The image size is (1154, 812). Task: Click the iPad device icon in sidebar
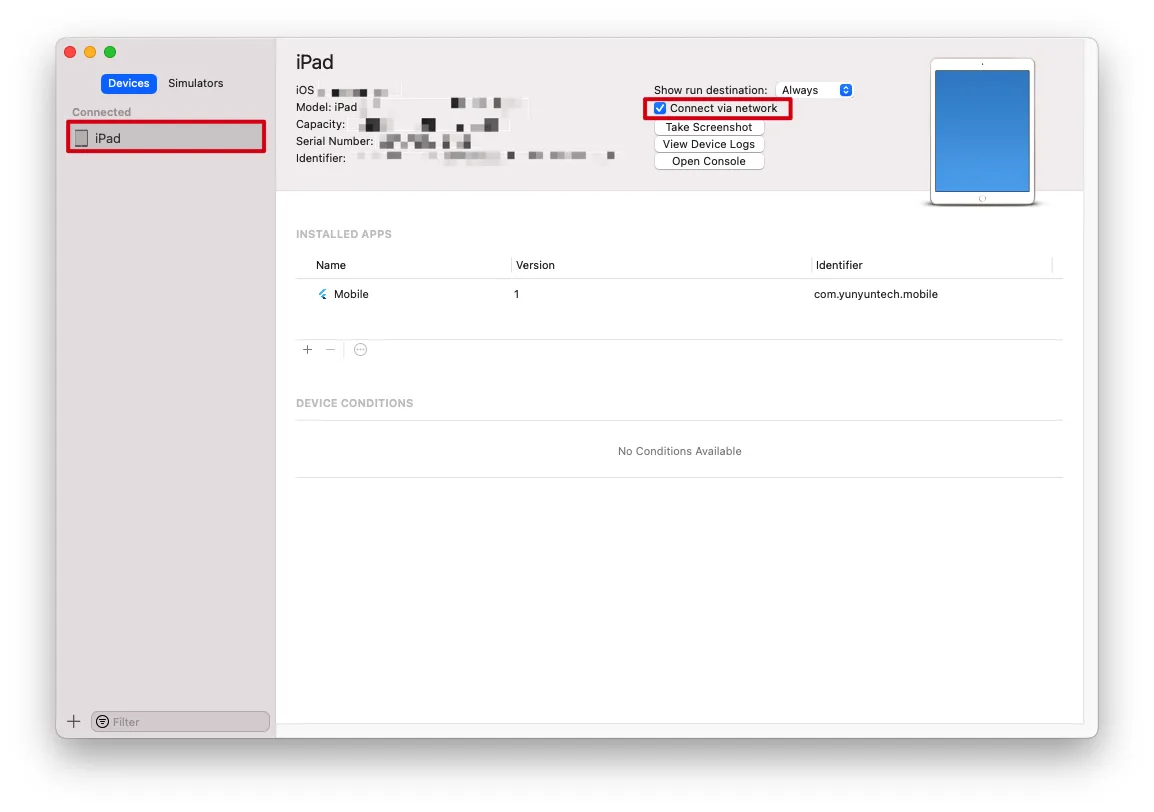point(82,138)
